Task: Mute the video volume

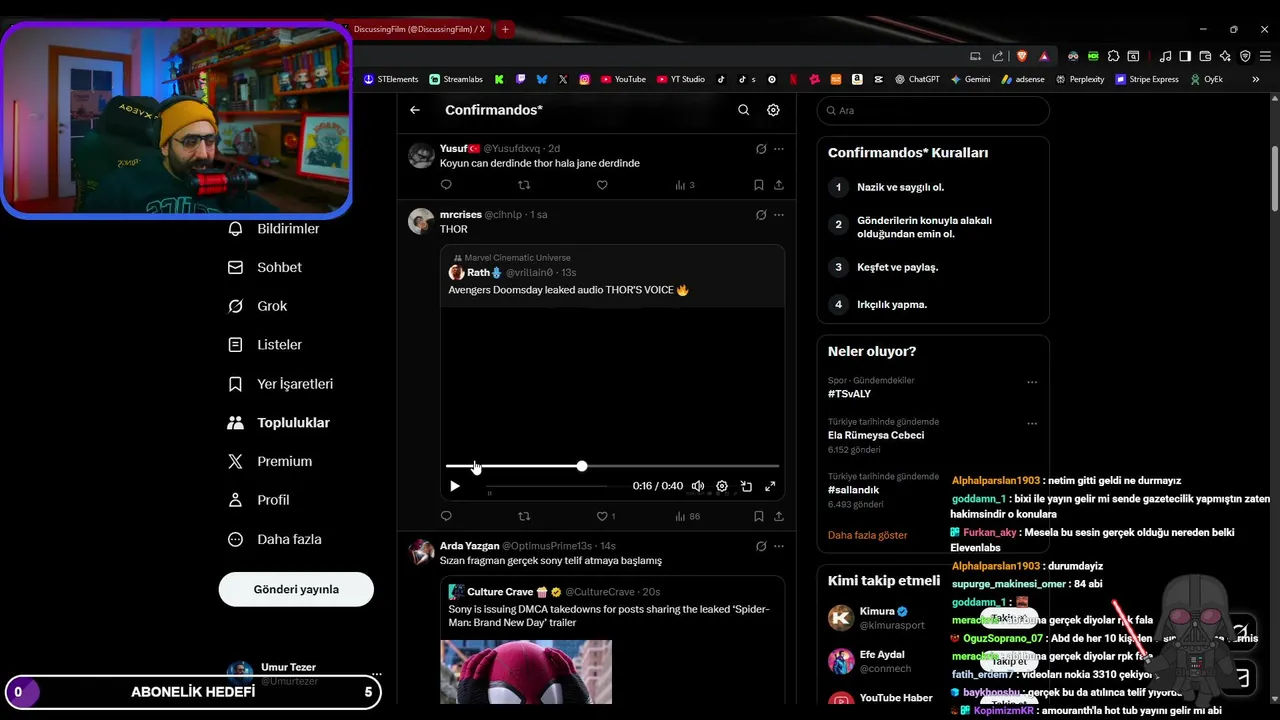Action: 698,486
